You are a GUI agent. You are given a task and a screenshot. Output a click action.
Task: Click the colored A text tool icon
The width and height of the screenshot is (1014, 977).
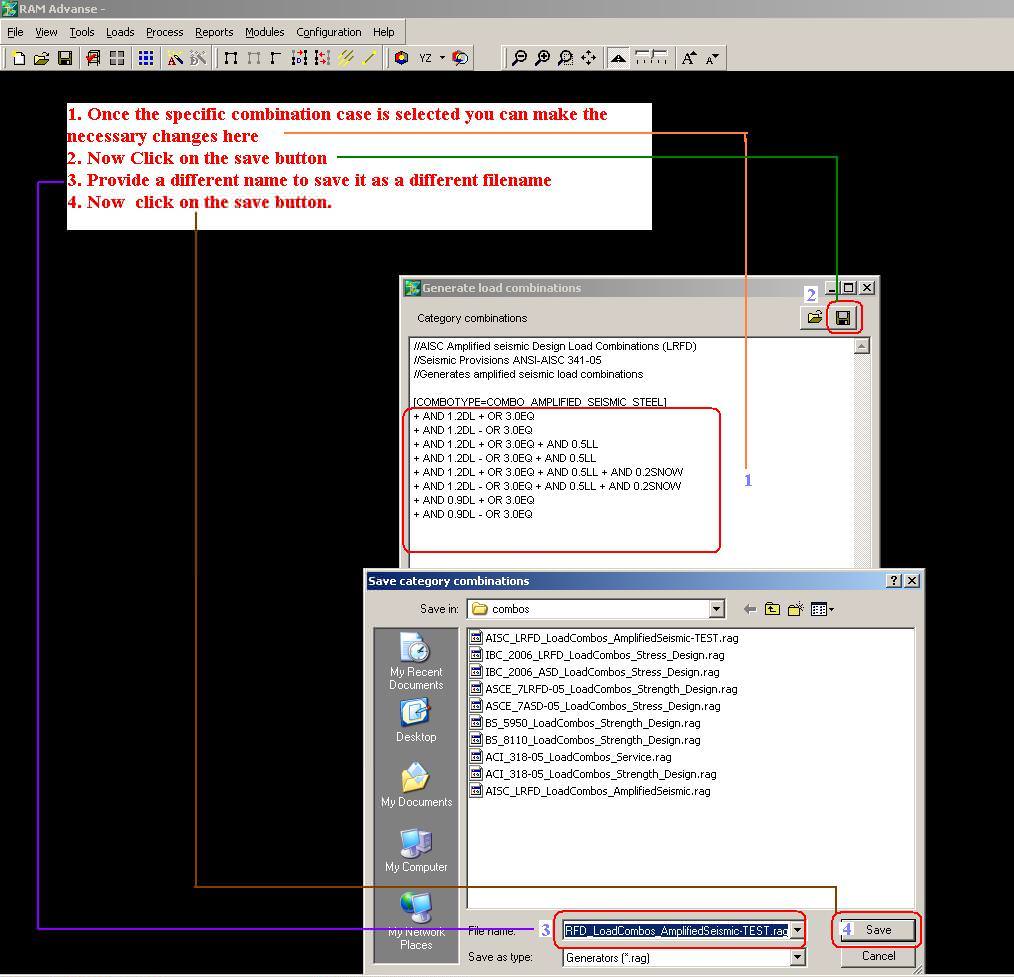(175, 58)
